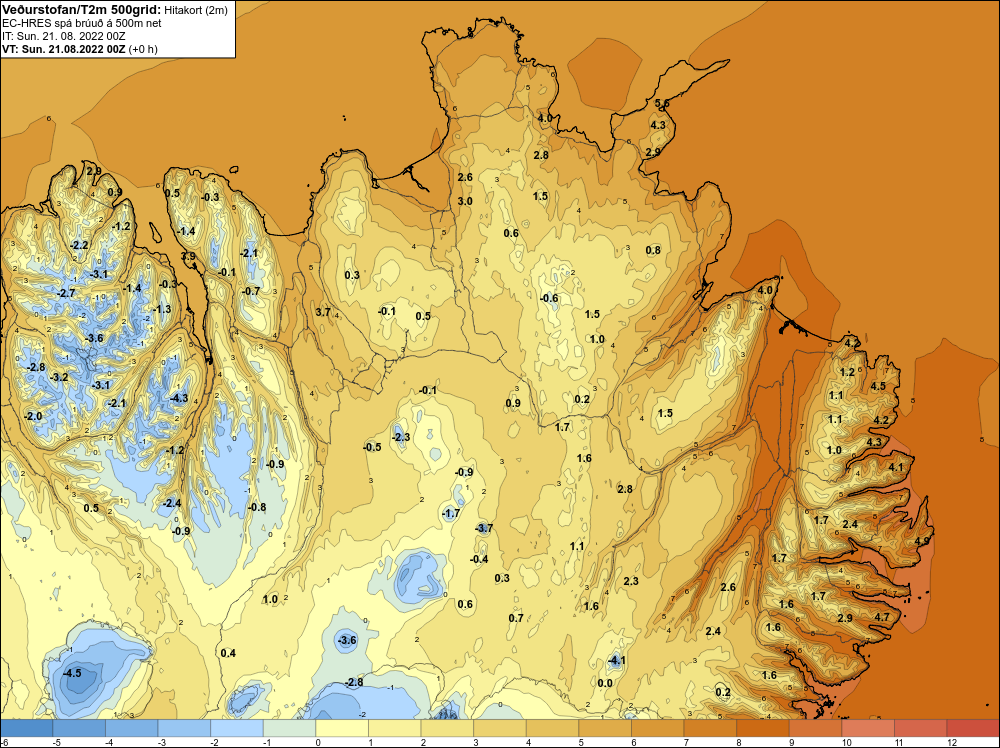Click the legend swatch between -1 and 0
The width and height of the screenshot is (1000, 748).
pos(290,728)
